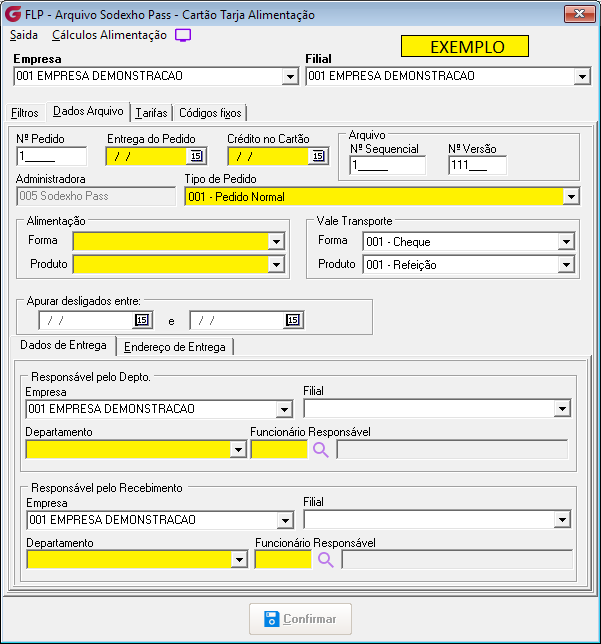Expand Alimentação Produto dropdown
601x644 pixels.
tap(276, 264)
